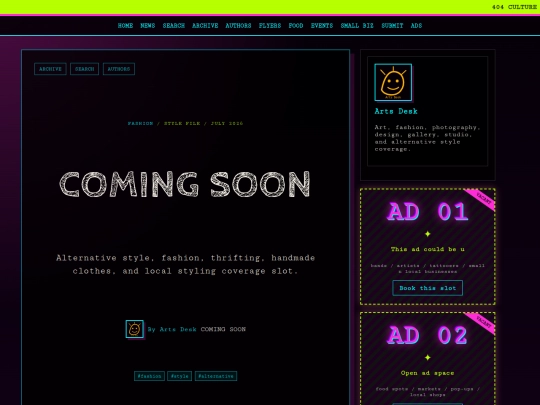Click the SEARCH button inside the article card
540x405 pixels.
click(84, 69)
